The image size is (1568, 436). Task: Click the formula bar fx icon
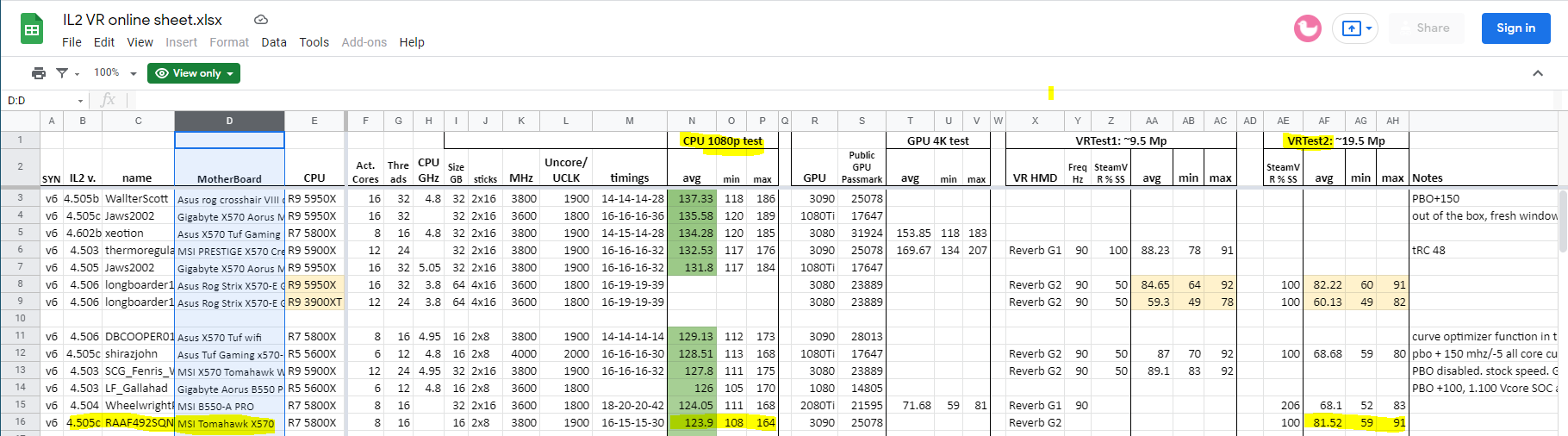click(108, 100)
